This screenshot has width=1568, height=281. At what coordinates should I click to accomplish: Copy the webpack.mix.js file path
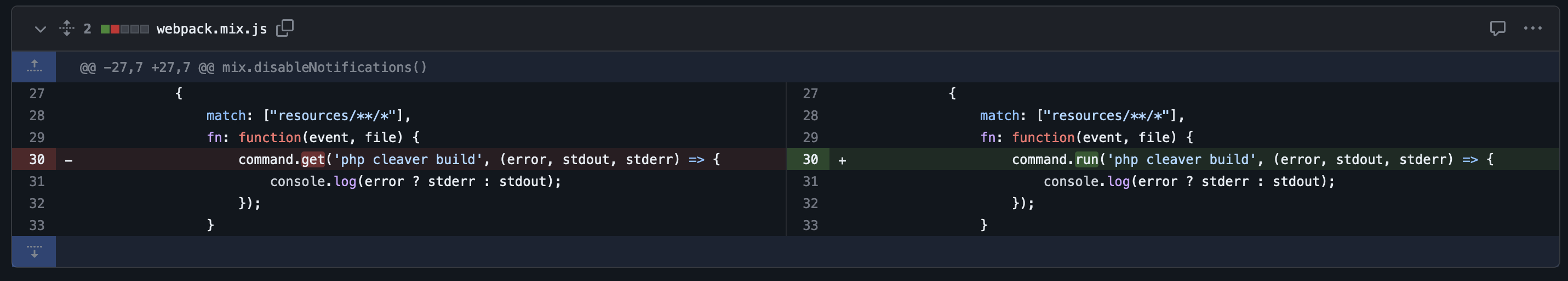click(285, 28)
